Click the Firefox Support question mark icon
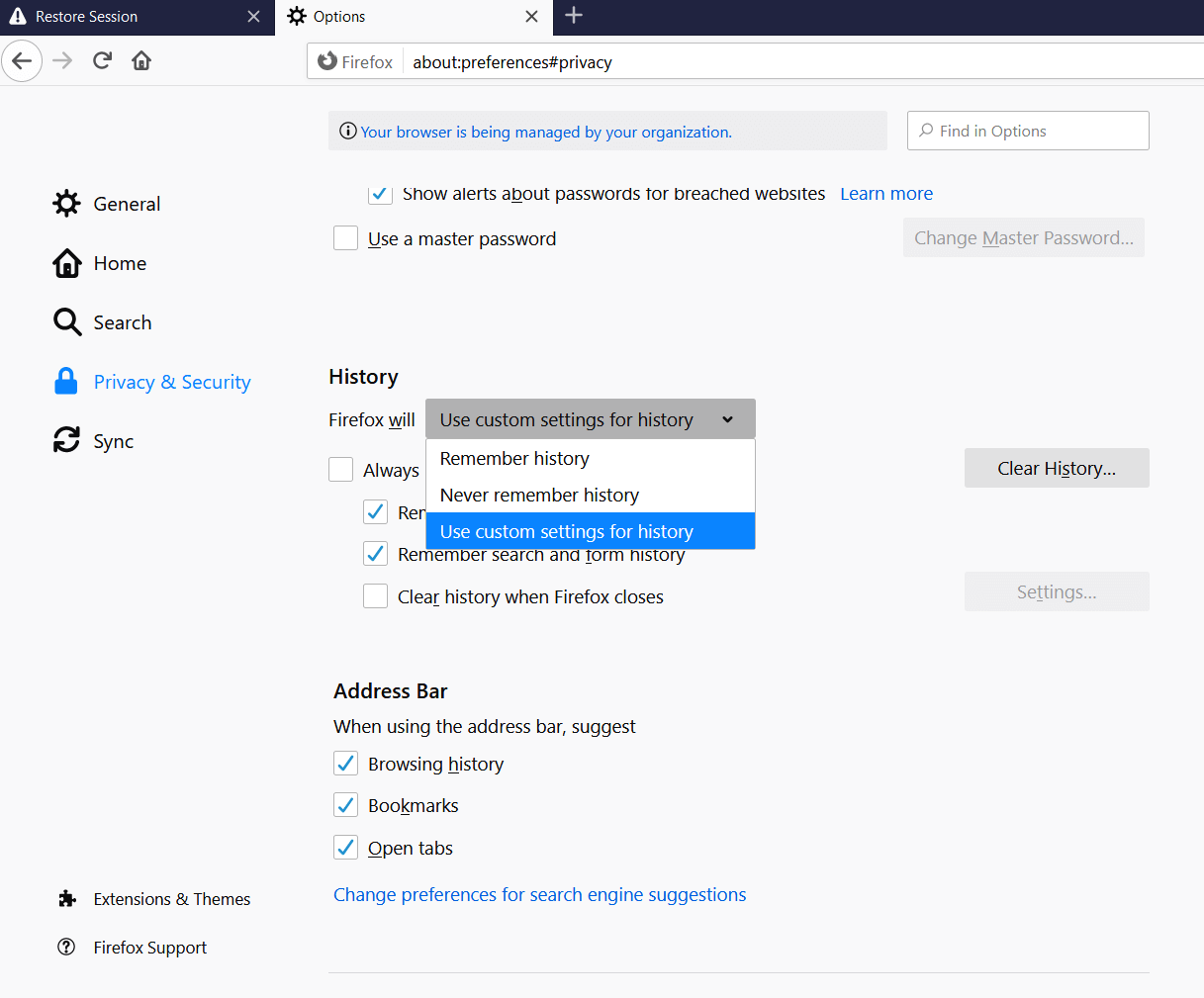 coord(66,947)
